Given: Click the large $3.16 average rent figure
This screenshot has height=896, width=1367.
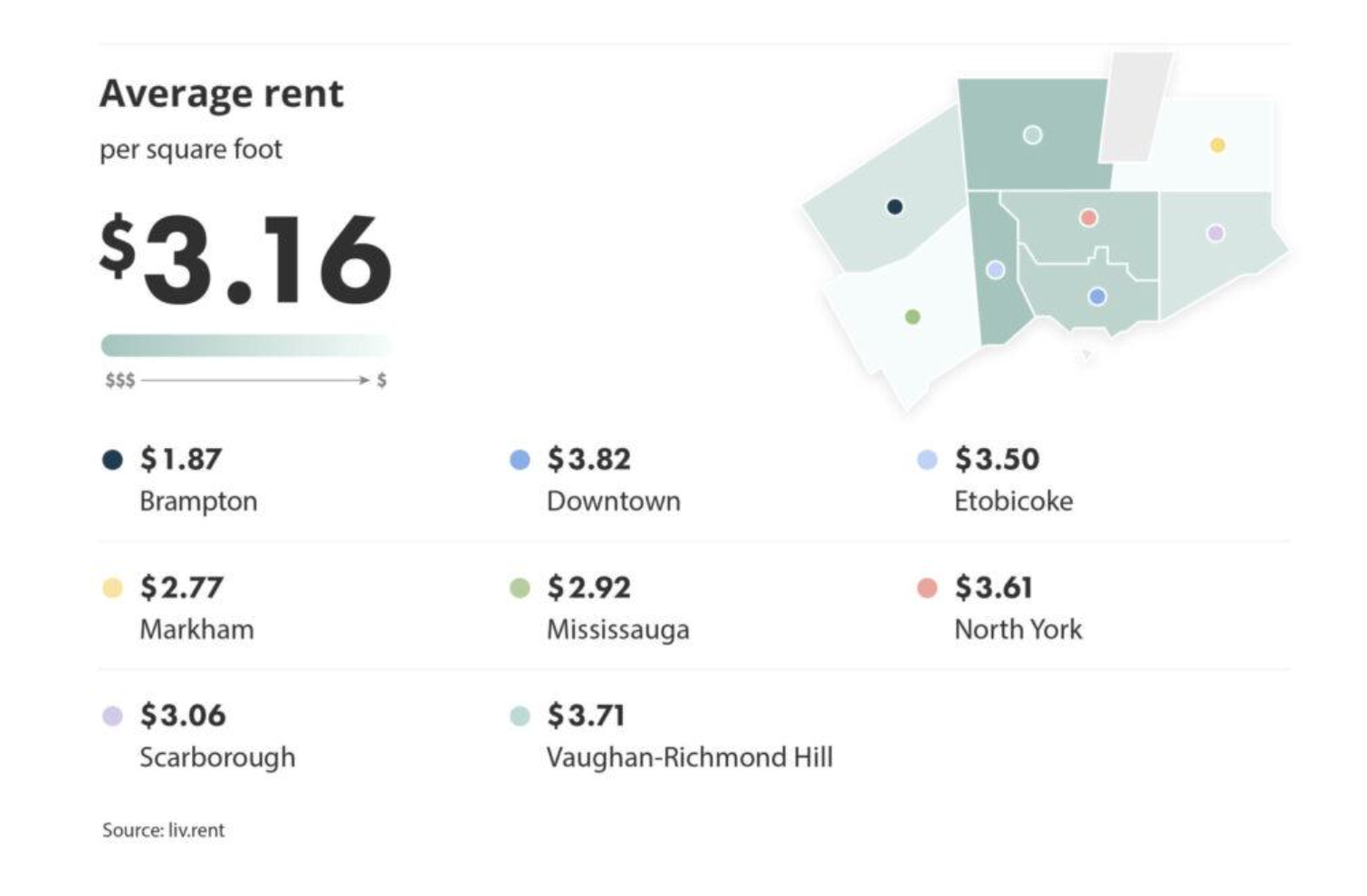Looking at the screenshot, I should (x=246, y=259).
